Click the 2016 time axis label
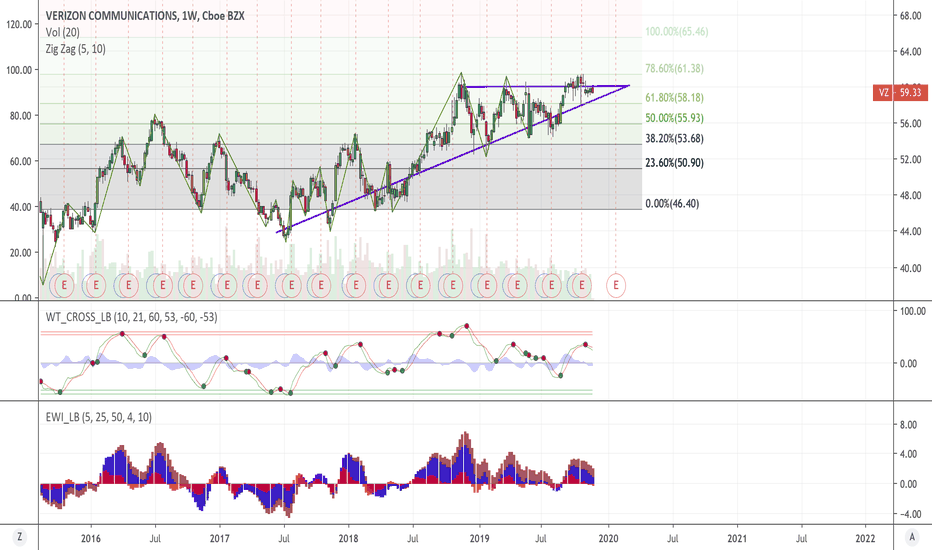Screen dimensions: 932x550 tap(91, 539)
